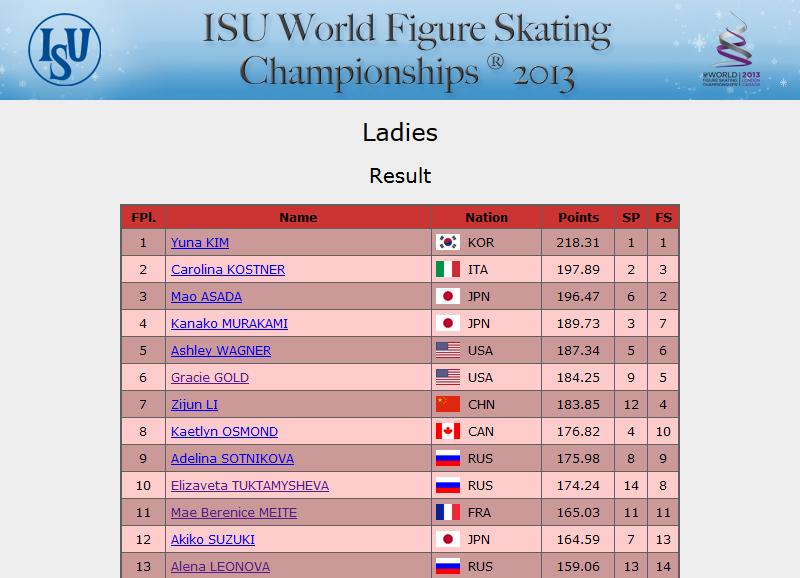This screenshot has width=800, height=578.
Task: Open the Mae Berenice MEITE link
Action: point(234,513)
